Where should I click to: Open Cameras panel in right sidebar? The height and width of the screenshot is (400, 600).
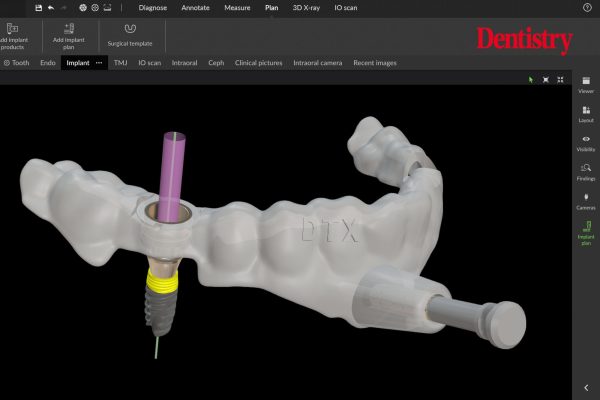(585, 200)
